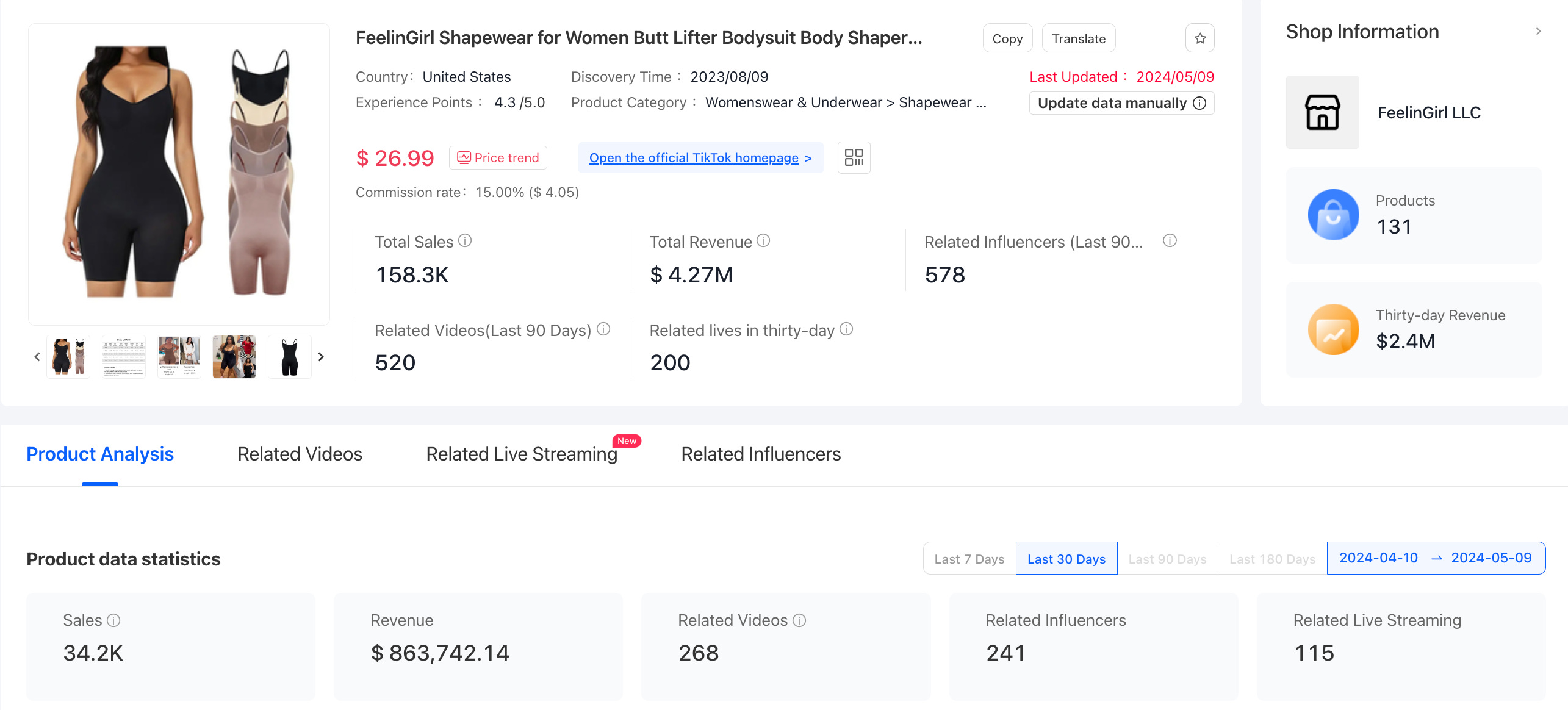Click the Product Category Womenswear & Underwear text
The image size is (1568, 710).
(x=846, y=102)
